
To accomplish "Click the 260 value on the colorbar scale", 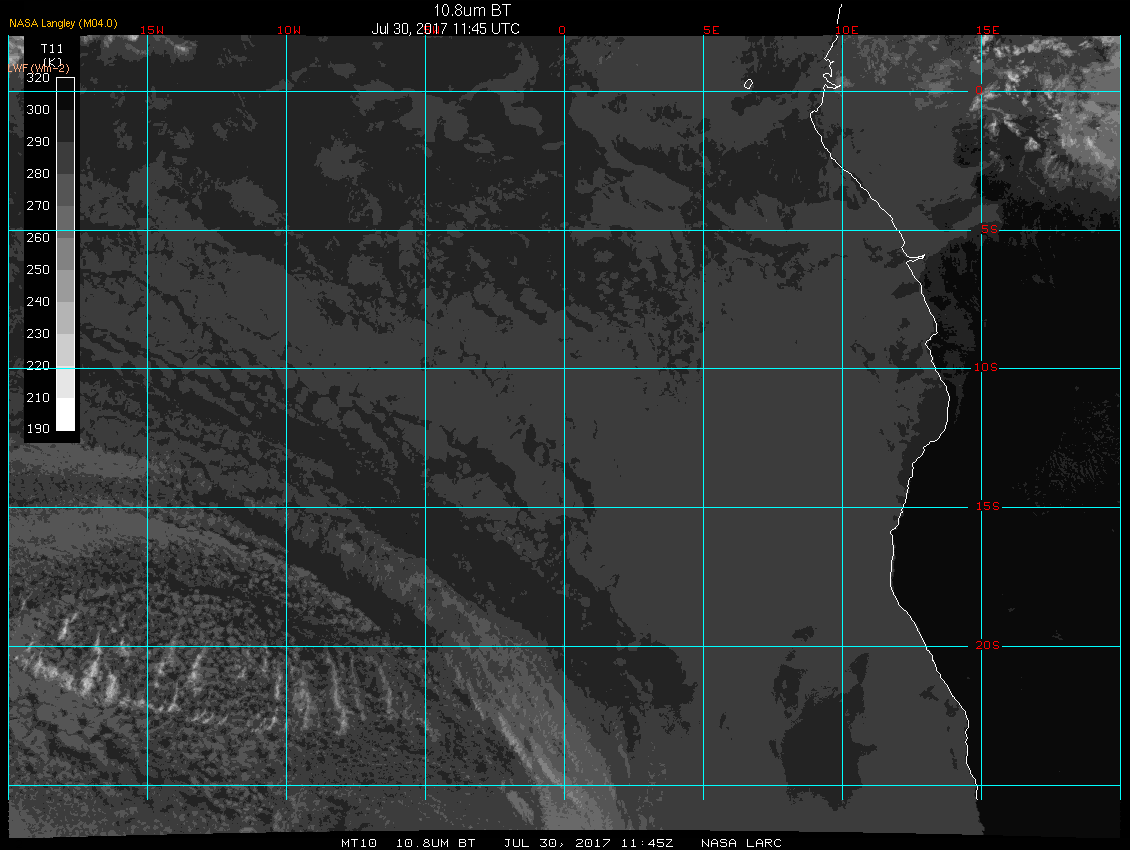I will click(38, 238).
